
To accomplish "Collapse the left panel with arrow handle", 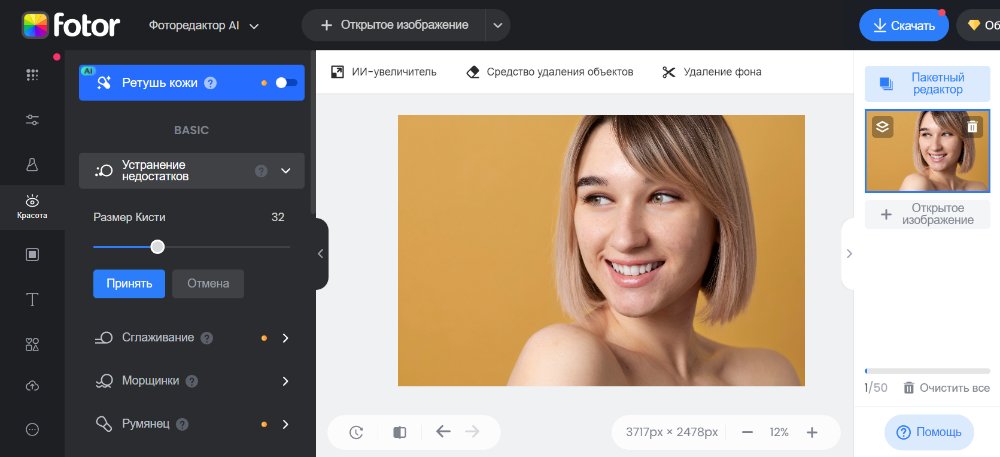I will point(321,254).
